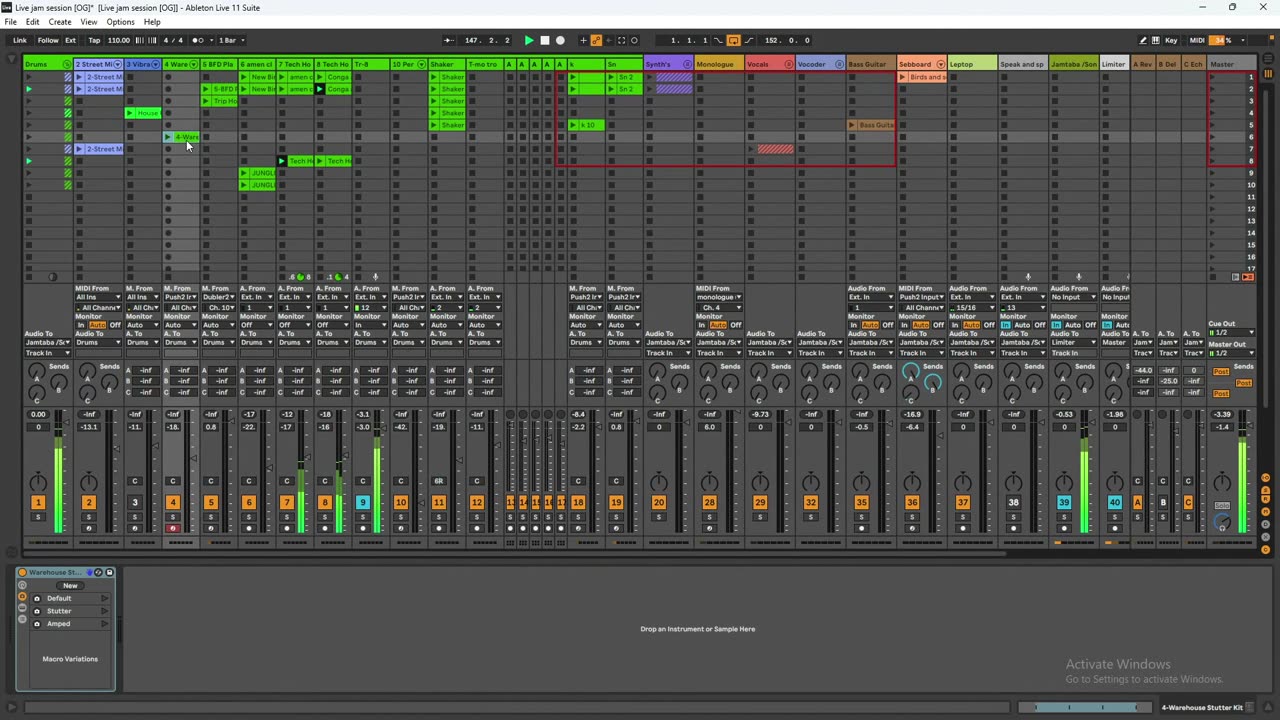The height and width of the screenshot is (720, 1280).
Task: Select the Master track header
Action: [1232, 64]
